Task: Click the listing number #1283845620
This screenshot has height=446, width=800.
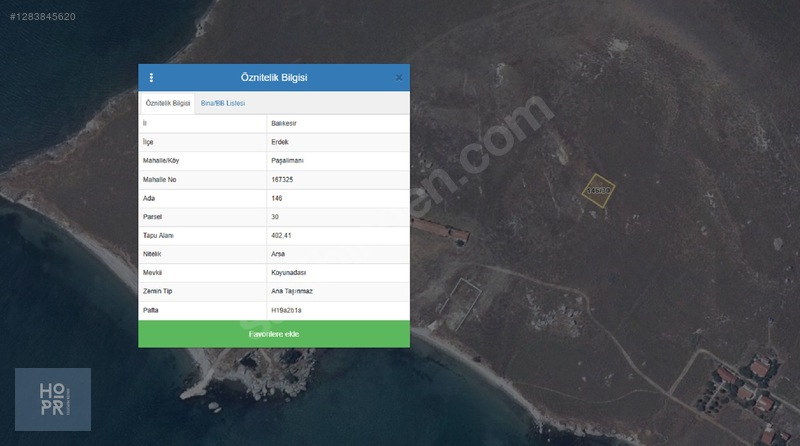Action: point(43,16)
